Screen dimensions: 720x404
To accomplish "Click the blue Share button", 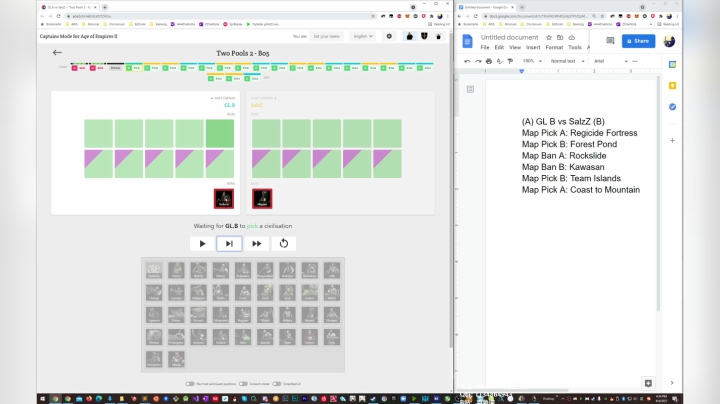I will (x=638, y=41).
